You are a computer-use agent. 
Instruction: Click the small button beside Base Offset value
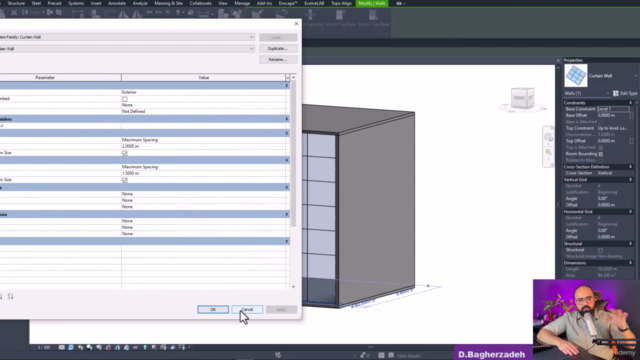pyautogui.click(x=631, y=116)
